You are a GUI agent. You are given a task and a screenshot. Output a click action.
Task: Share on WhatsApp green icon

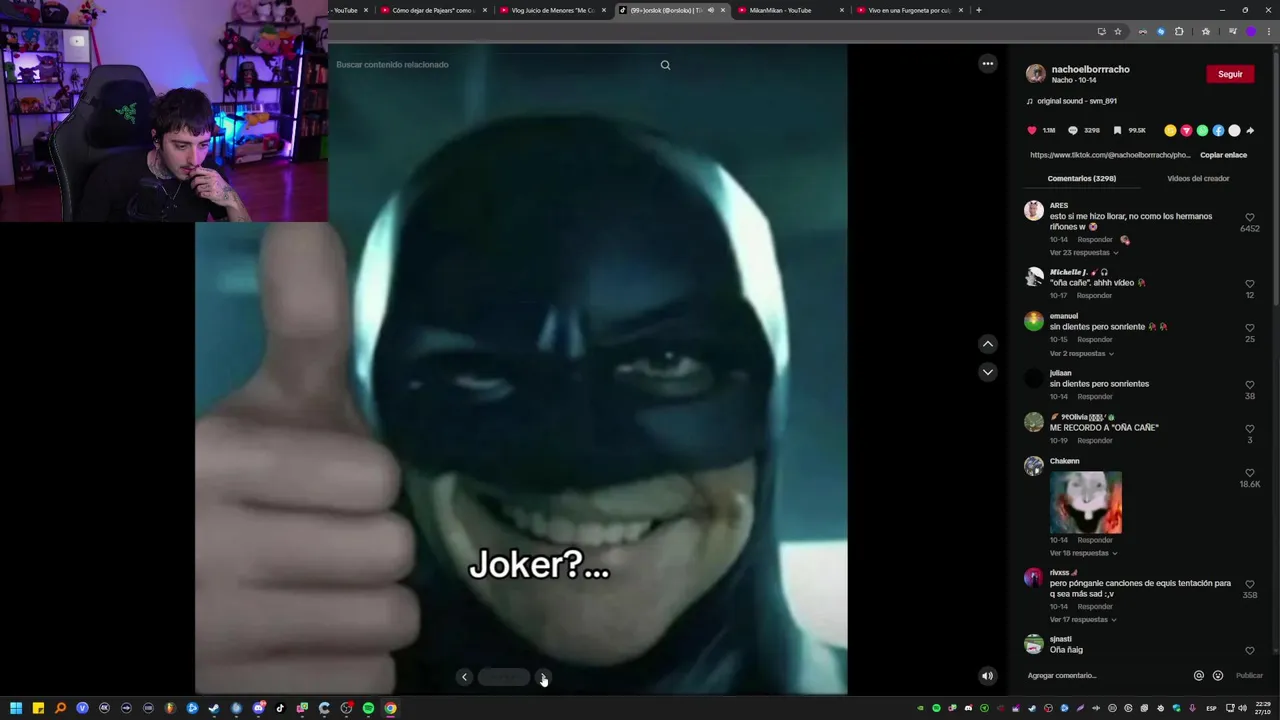coord(1202,130)
